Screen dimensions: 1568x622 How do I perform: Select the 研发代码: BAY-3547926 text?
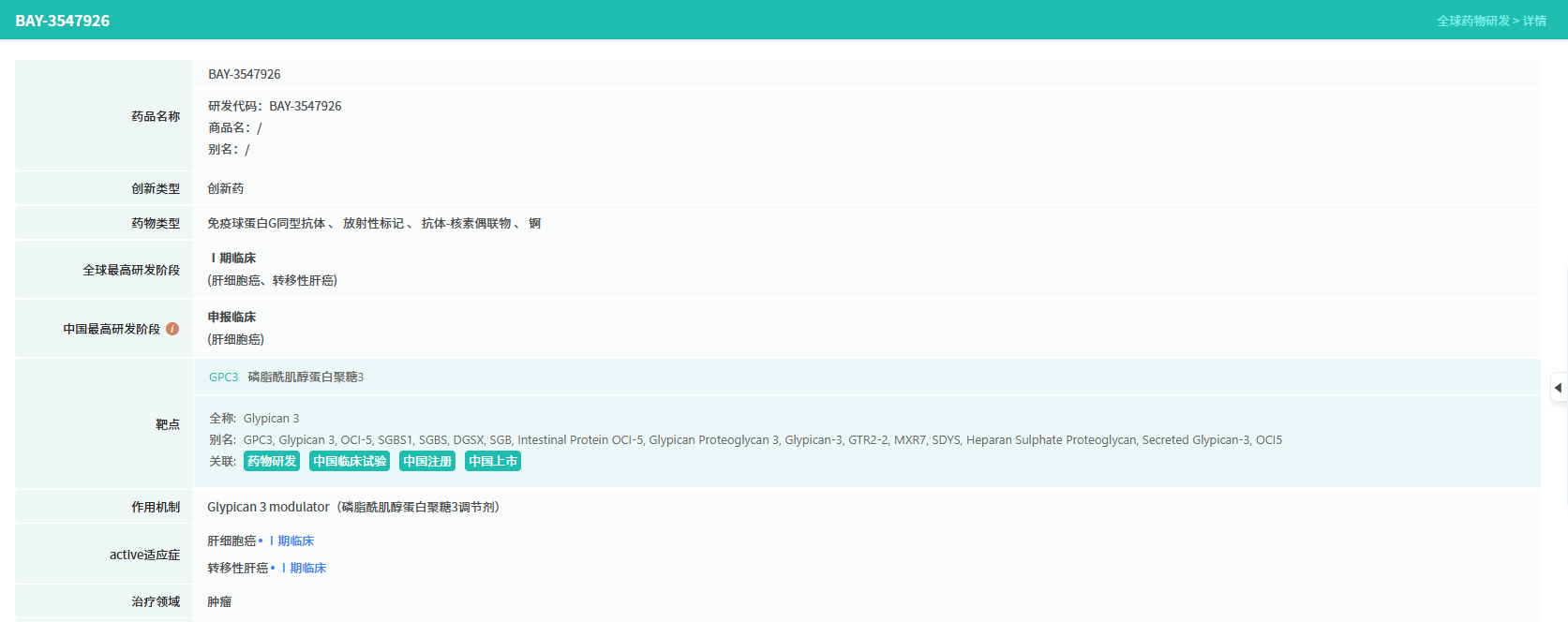[x=275, y=106]
